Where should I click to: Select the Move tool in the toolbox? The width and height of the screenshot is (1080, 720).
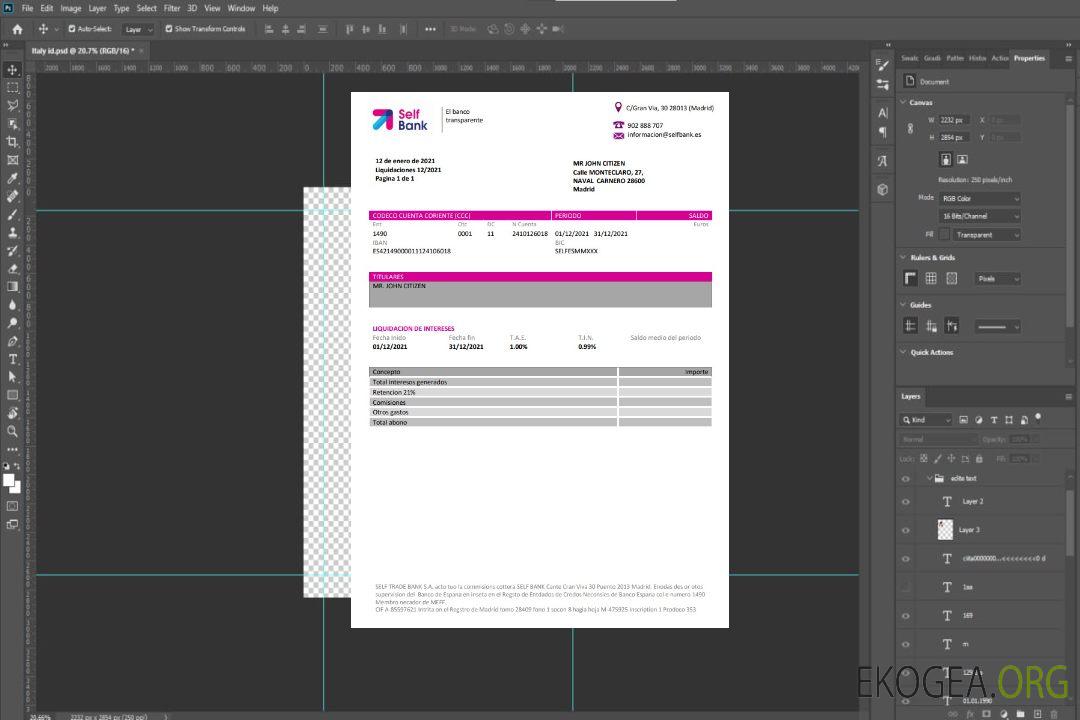12,70
